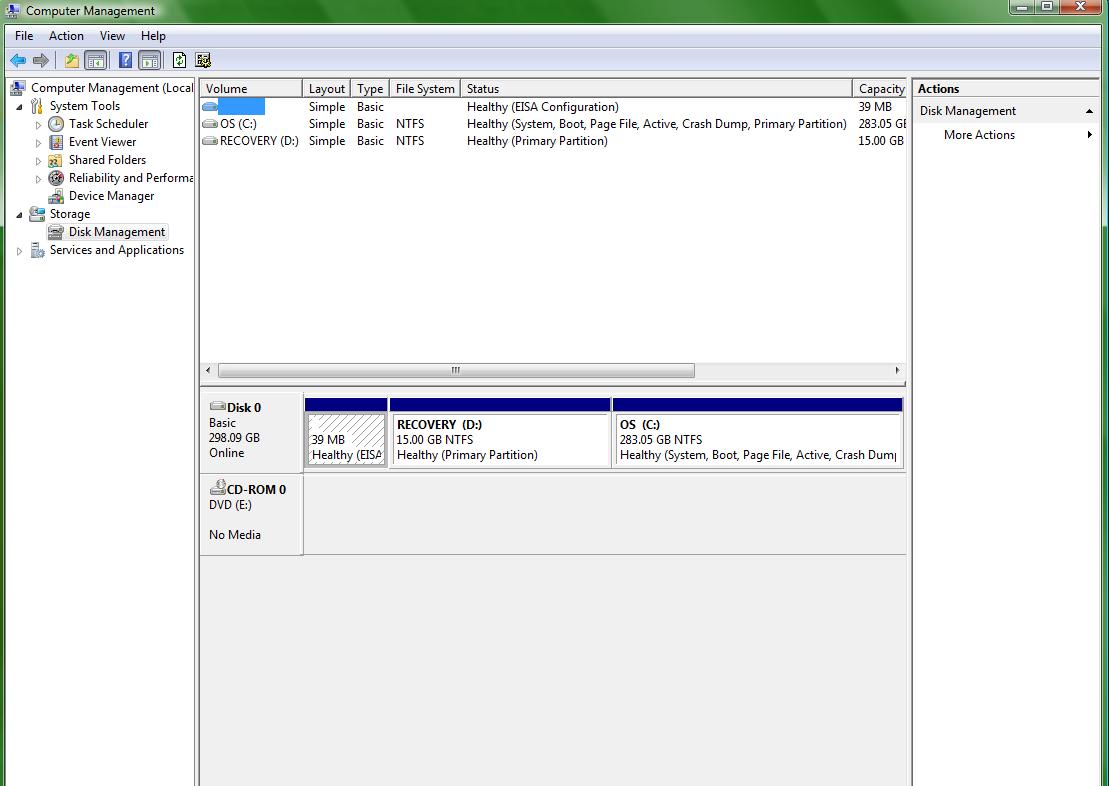
Task: Click the Healthy (Primary Partition) status cell in list
Action: [x=537, y=141]
